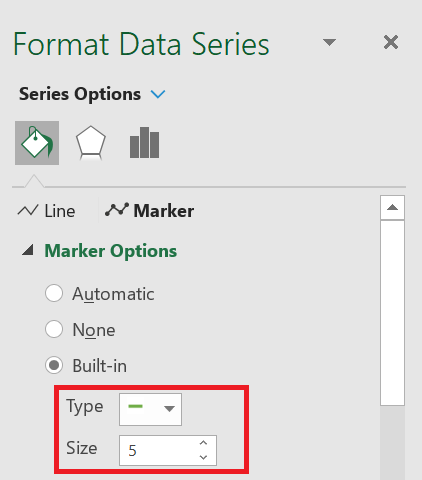
Task: Open the Series Options dropdown chevron
Action: click(158, 94)
